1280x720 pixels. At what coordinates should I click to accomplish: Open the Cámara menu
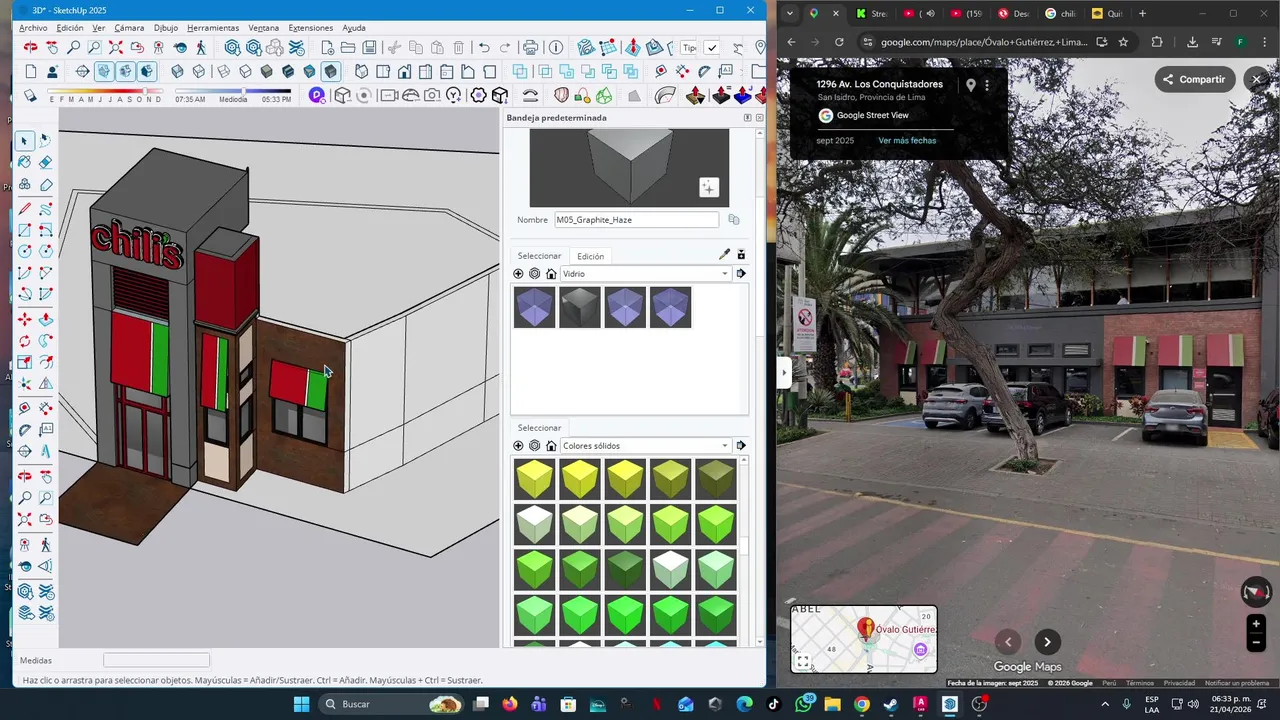point(129,28)
